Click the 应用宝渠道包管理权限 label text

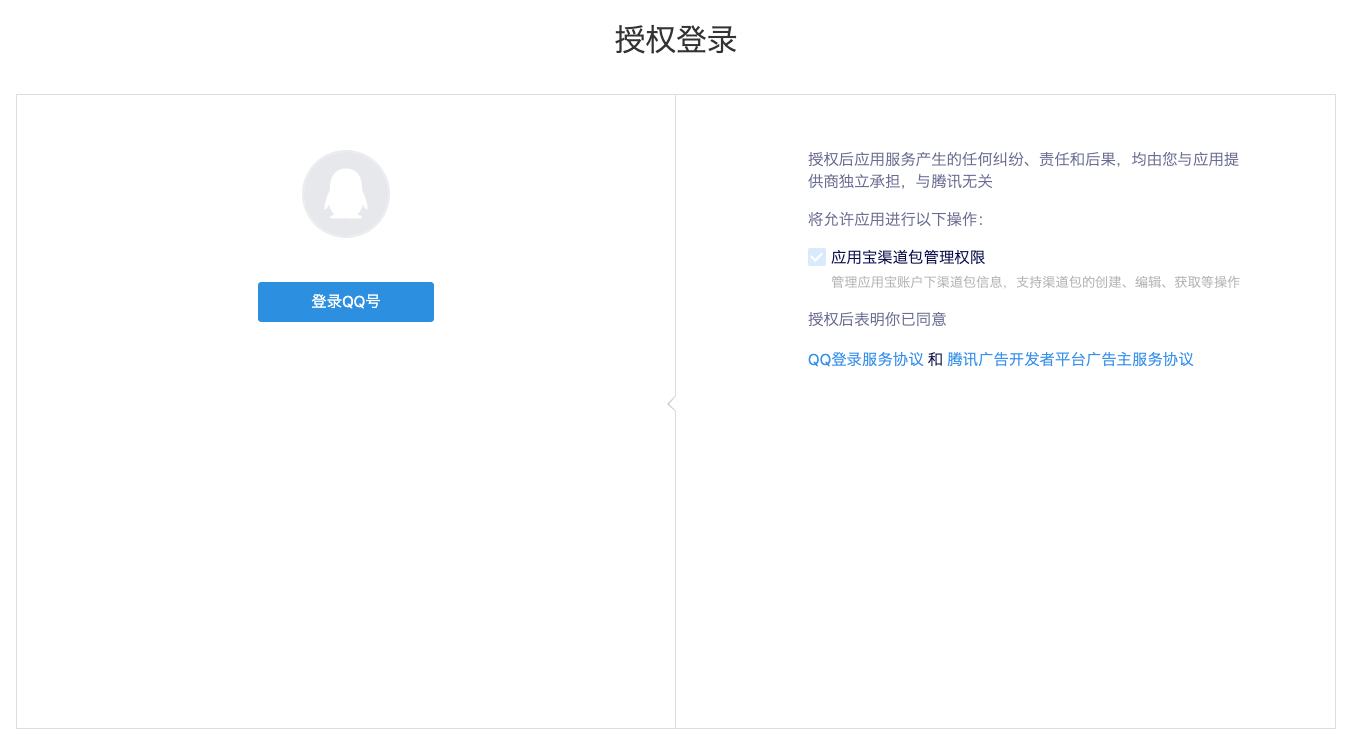(908, 257)
